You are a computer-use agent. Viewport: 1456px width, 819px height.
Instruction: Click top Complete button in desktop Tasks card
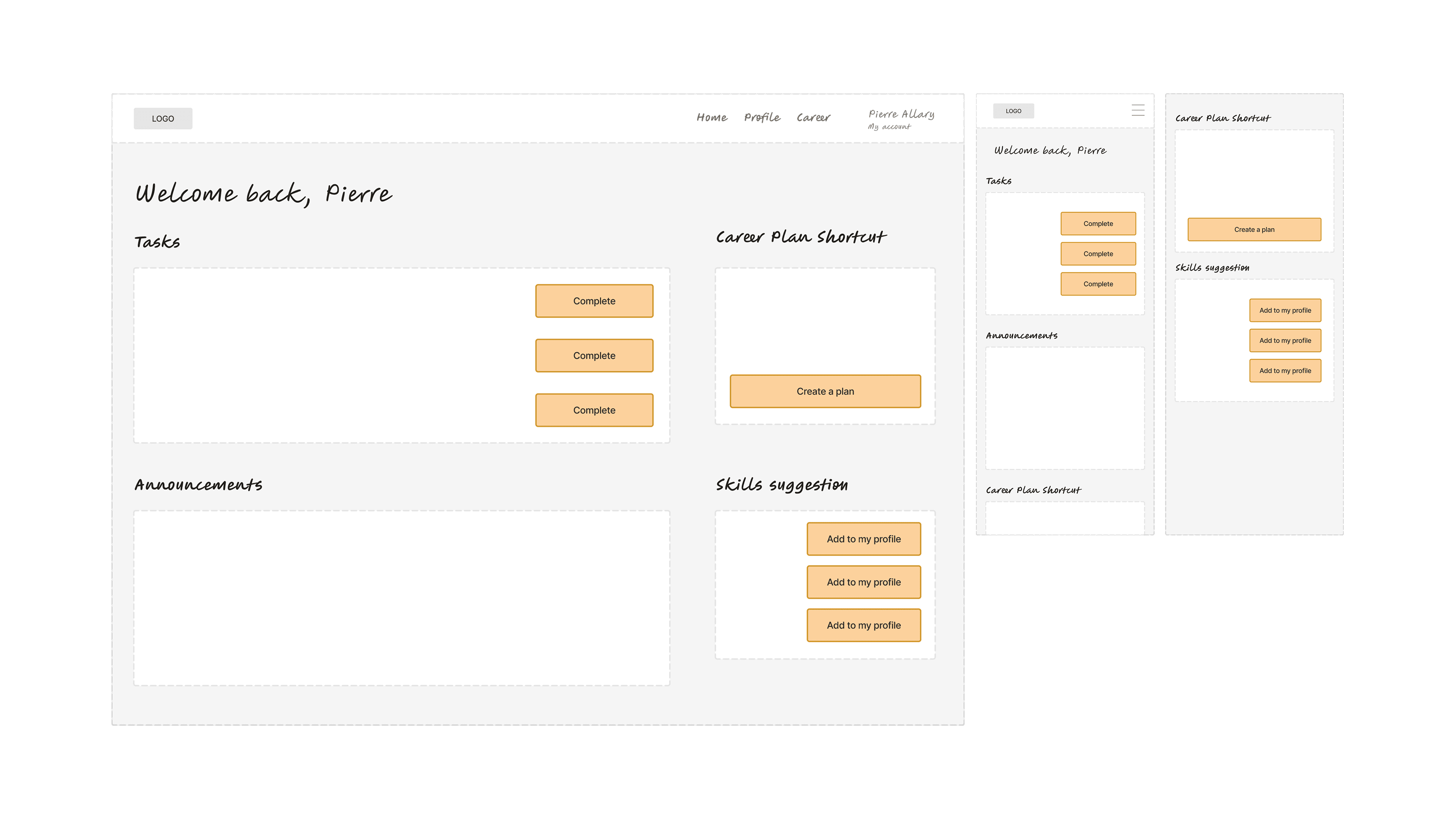pyautogui.click(x=594, y=301)
